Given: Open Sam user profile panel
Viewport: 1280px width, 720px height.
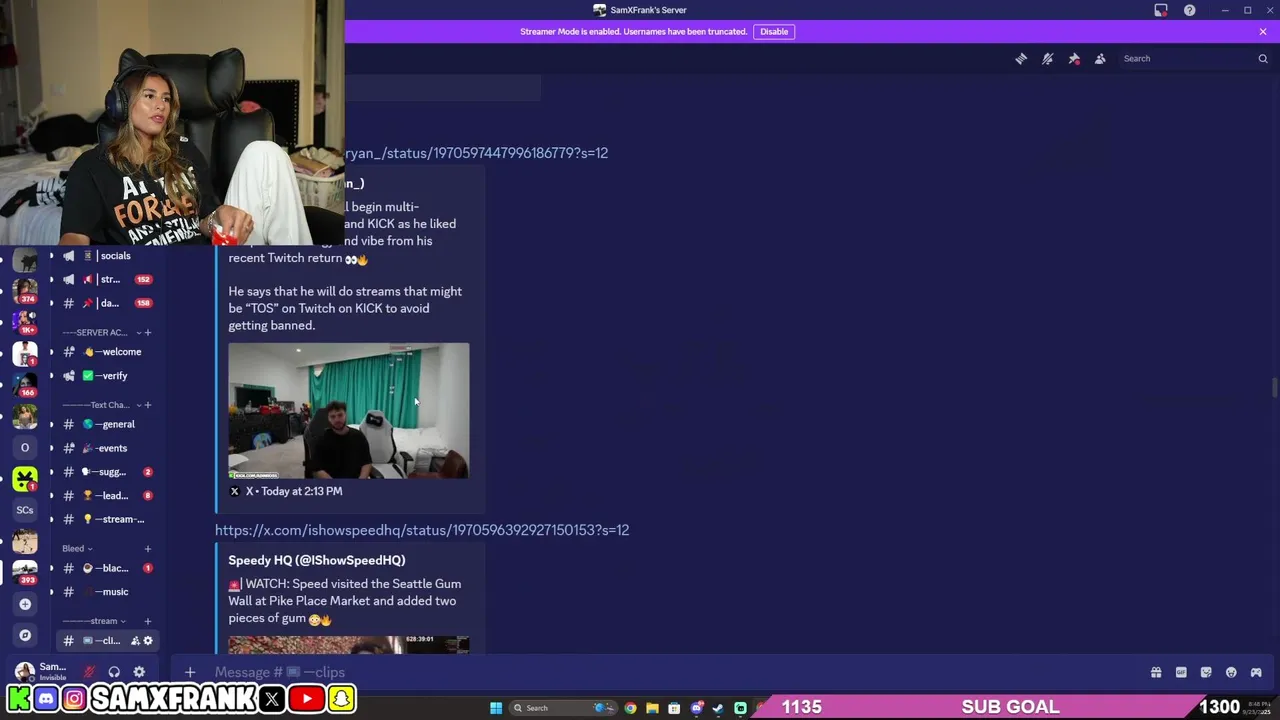Looking at the screenshot, I should pos(42,671).
